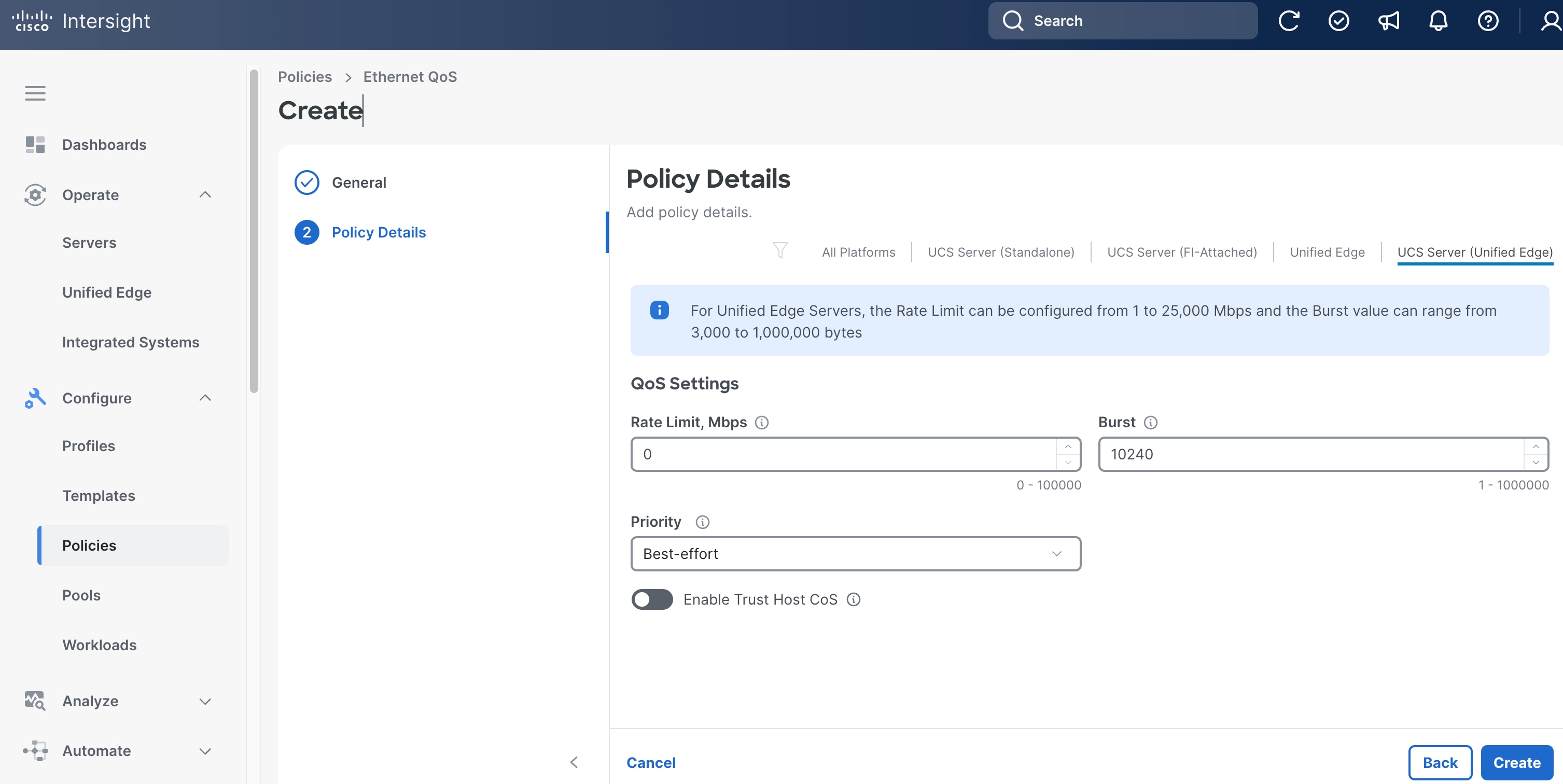The height and width of the screenshot is (784, 1563).
Task: Switch to UCS Server (Standalone) tab
Action: [x=1000, y=253]
